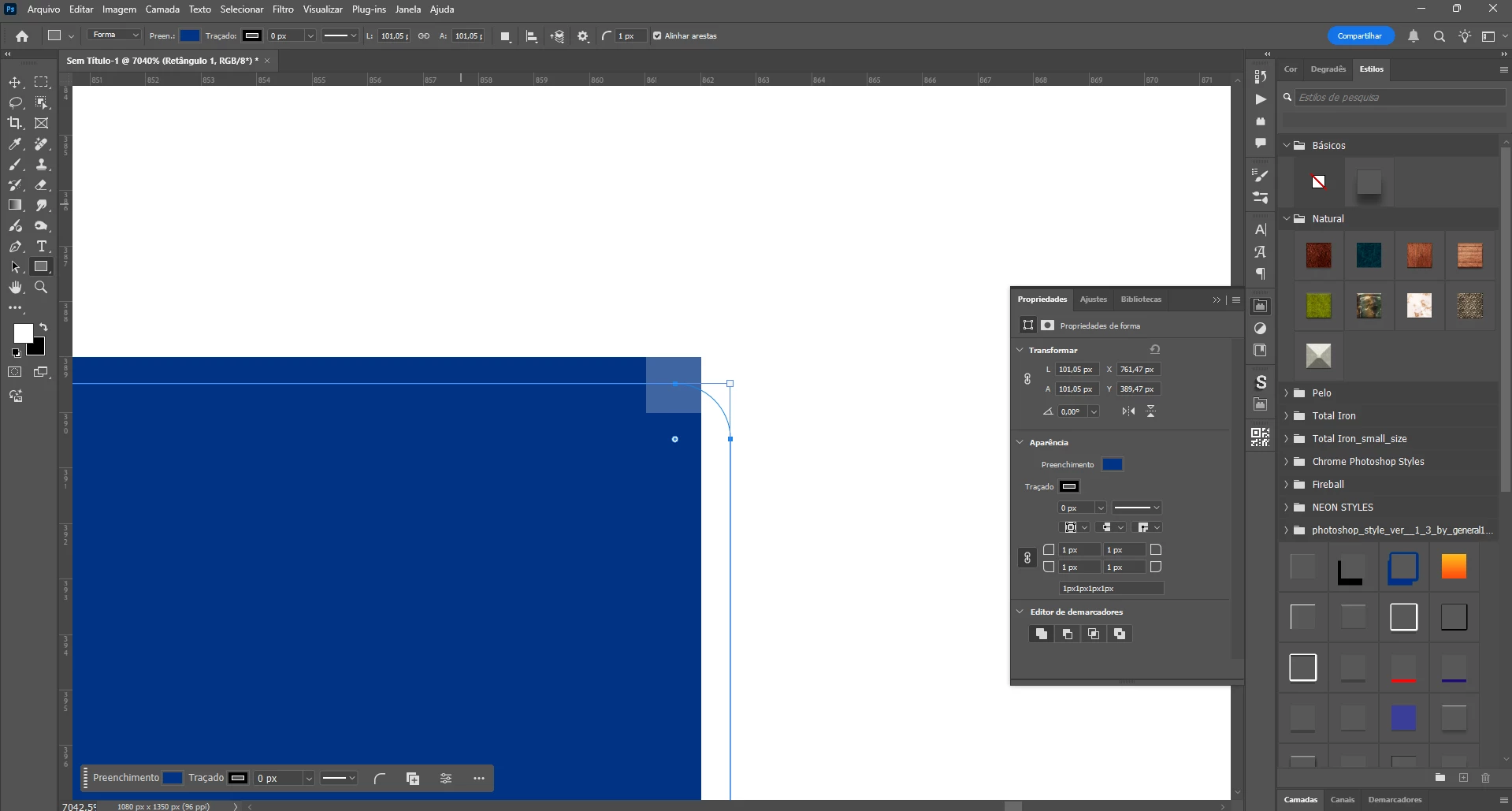The width and height of the screenshot is (1512, 811).
Task: Switch to the Degradês tab
Action: tap(1328, 69)
